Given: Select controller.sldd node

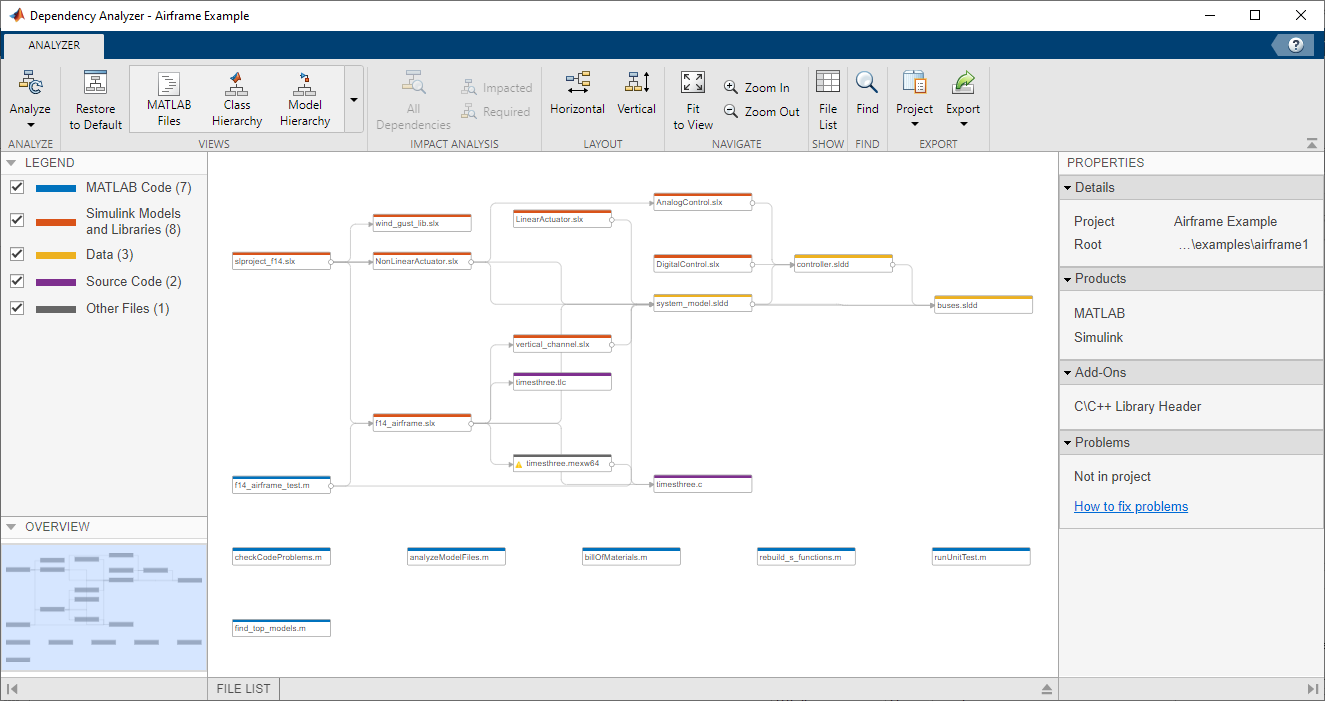Looking at the screenshot, I should coord(843,264).
